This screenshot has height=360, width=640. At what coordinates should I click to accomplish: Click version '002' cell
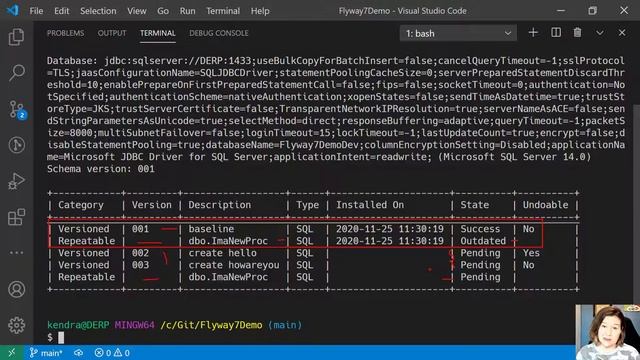pos(140,253)
